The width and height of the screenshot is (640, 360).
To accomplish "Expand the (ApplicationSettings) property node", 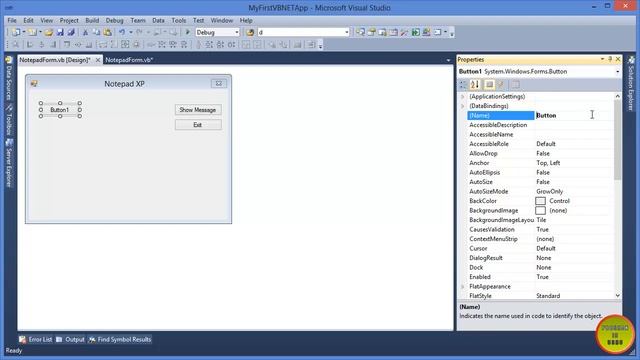I will [x=463, y=97].
